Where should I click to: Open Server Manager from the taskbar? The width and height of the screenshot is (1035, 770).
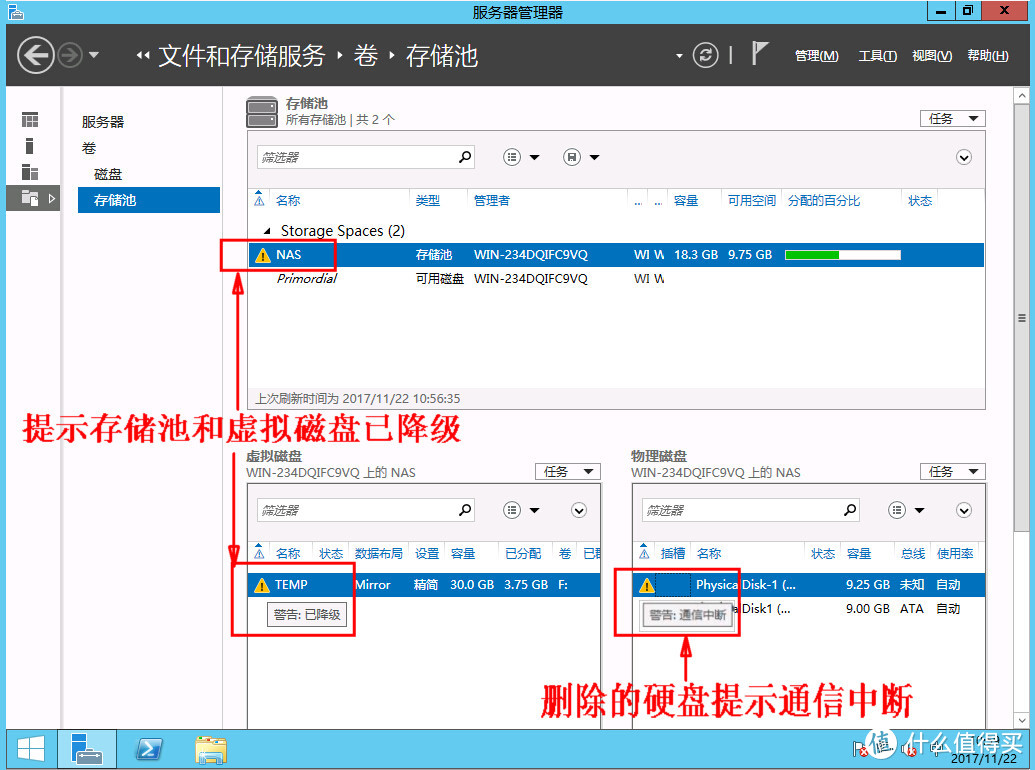pos(87,750)
